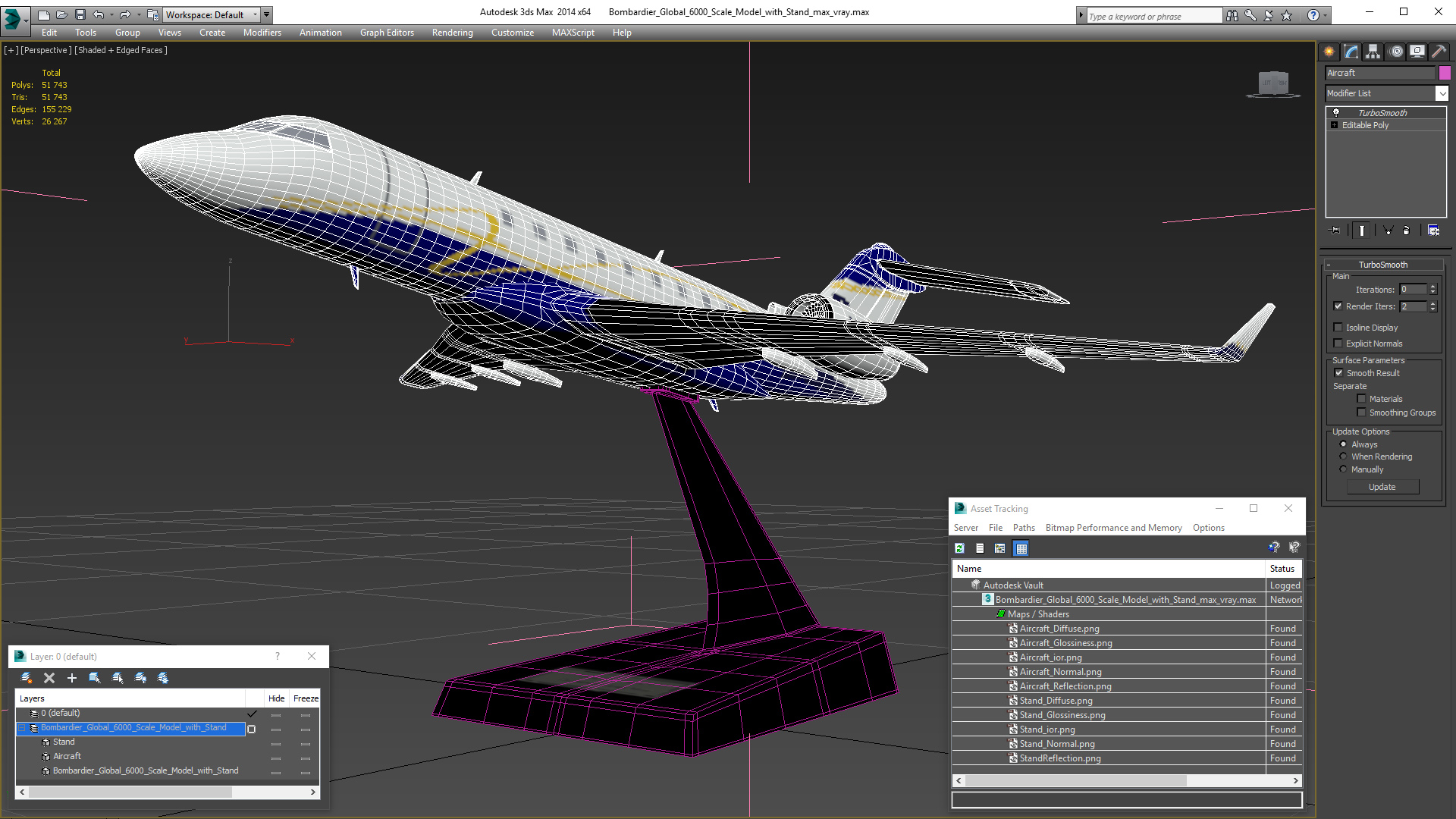The width and height of the screenshot is (1456, 819).
Task: Open the Utilities hammer tab
Action: point(1439,52)
